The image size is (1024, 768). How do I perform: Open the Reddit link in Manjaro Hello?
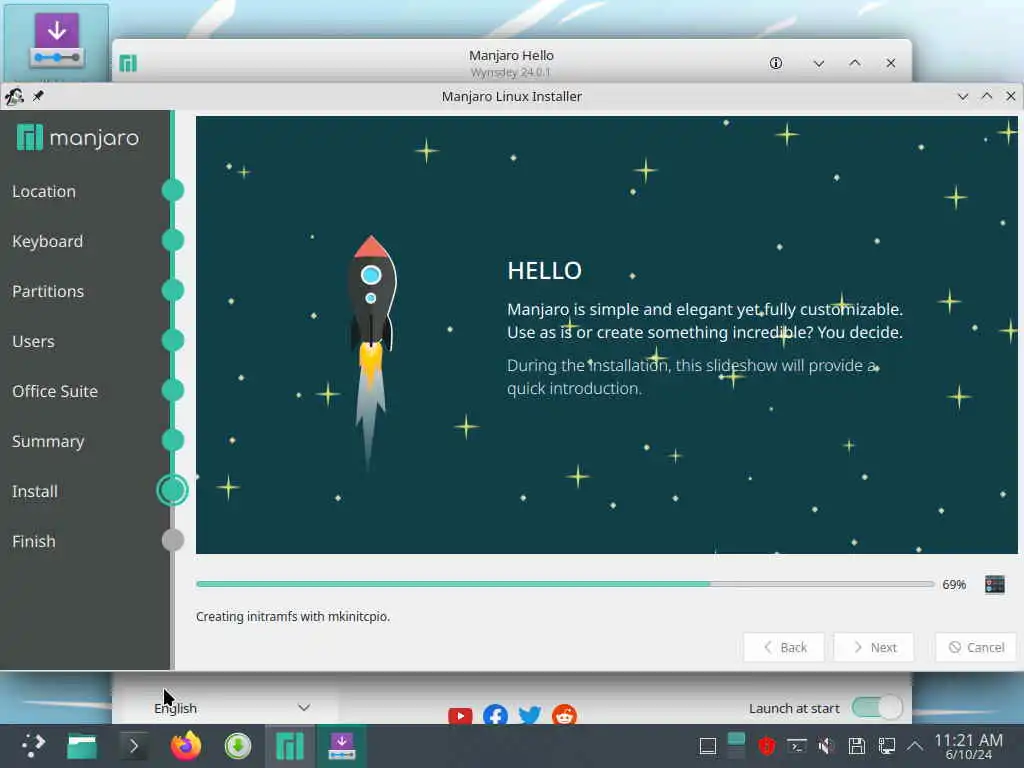click(x=564, y=714)
